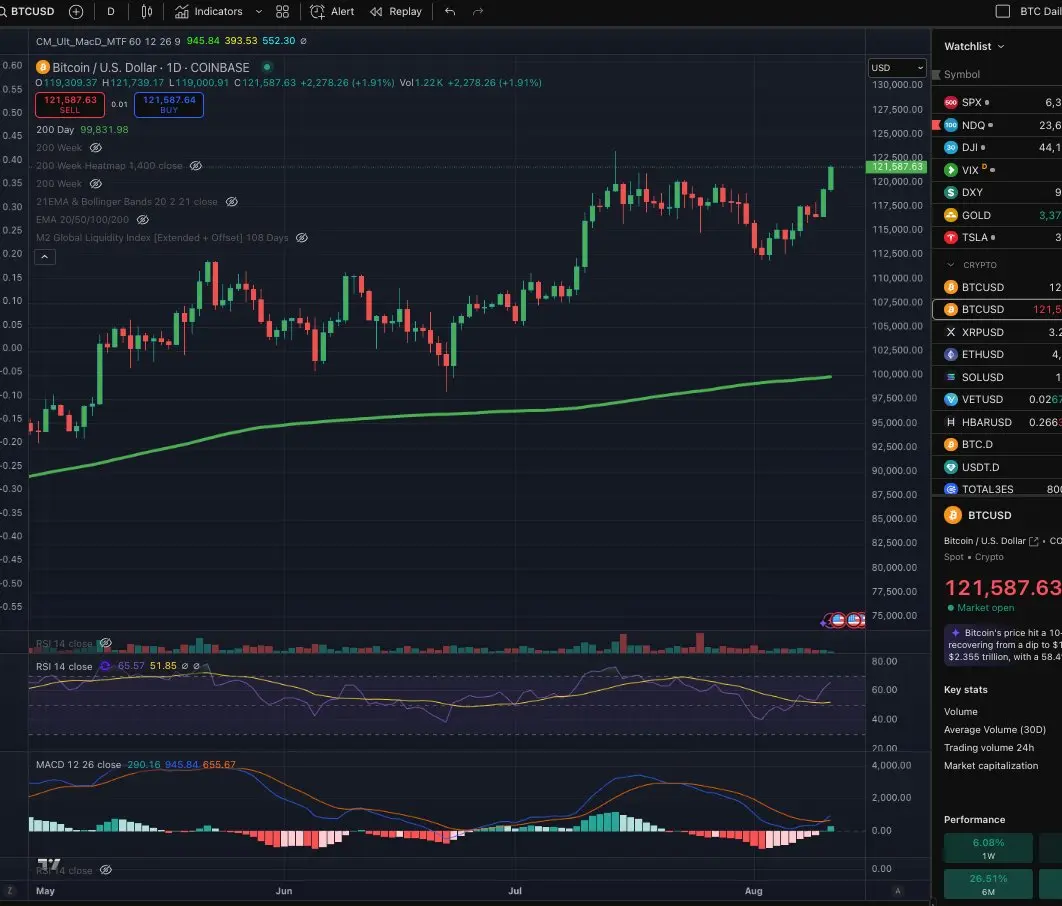This screenshot has width=1062, height=906.
Task: Select SPX in the watchlist
Action: (x=997, y=102)
